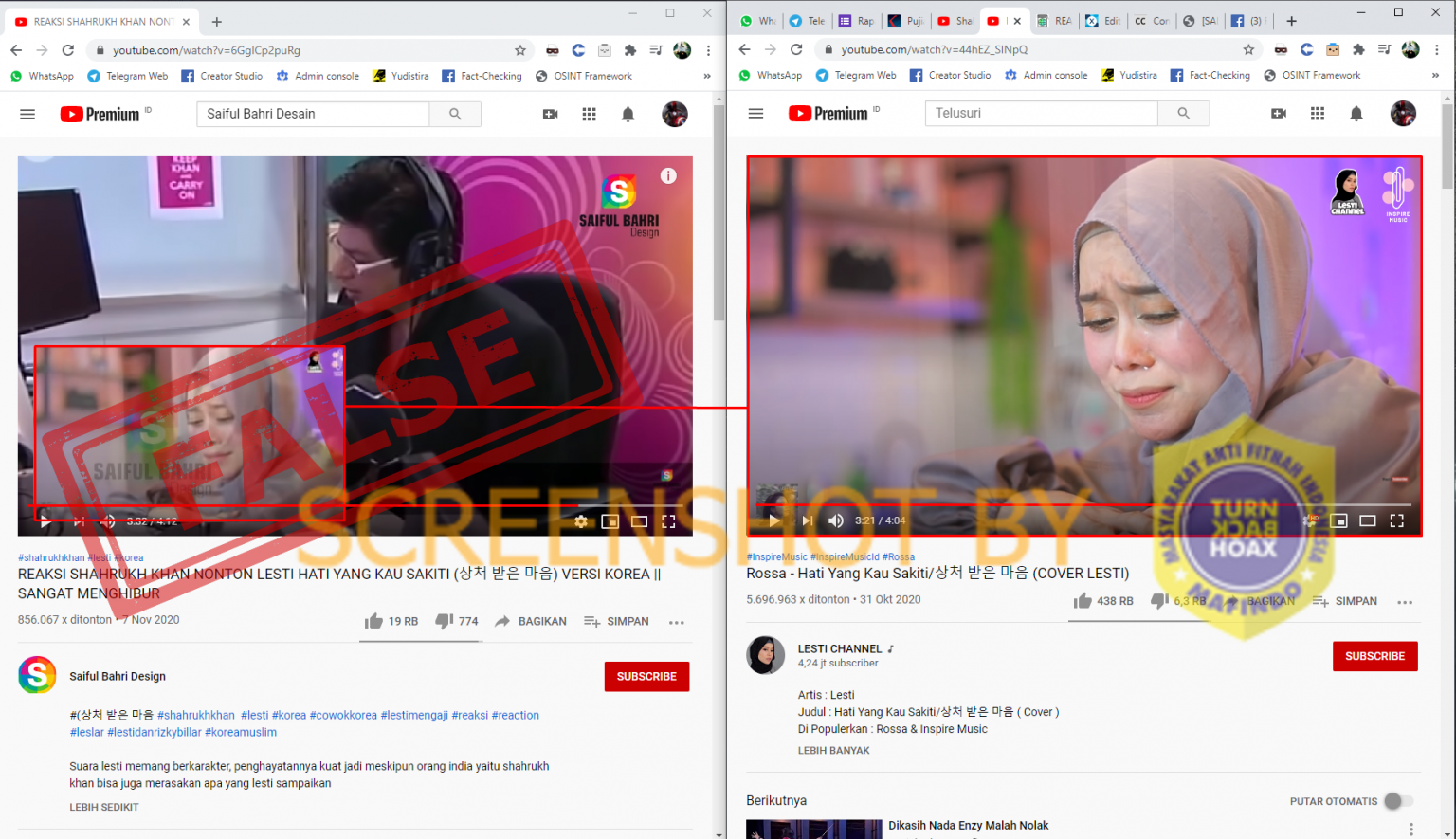The height and width of the screenshot is (839, 1456).
Task: Collapse description with LEBIH SEDIKIT
Action: point(103,807)
